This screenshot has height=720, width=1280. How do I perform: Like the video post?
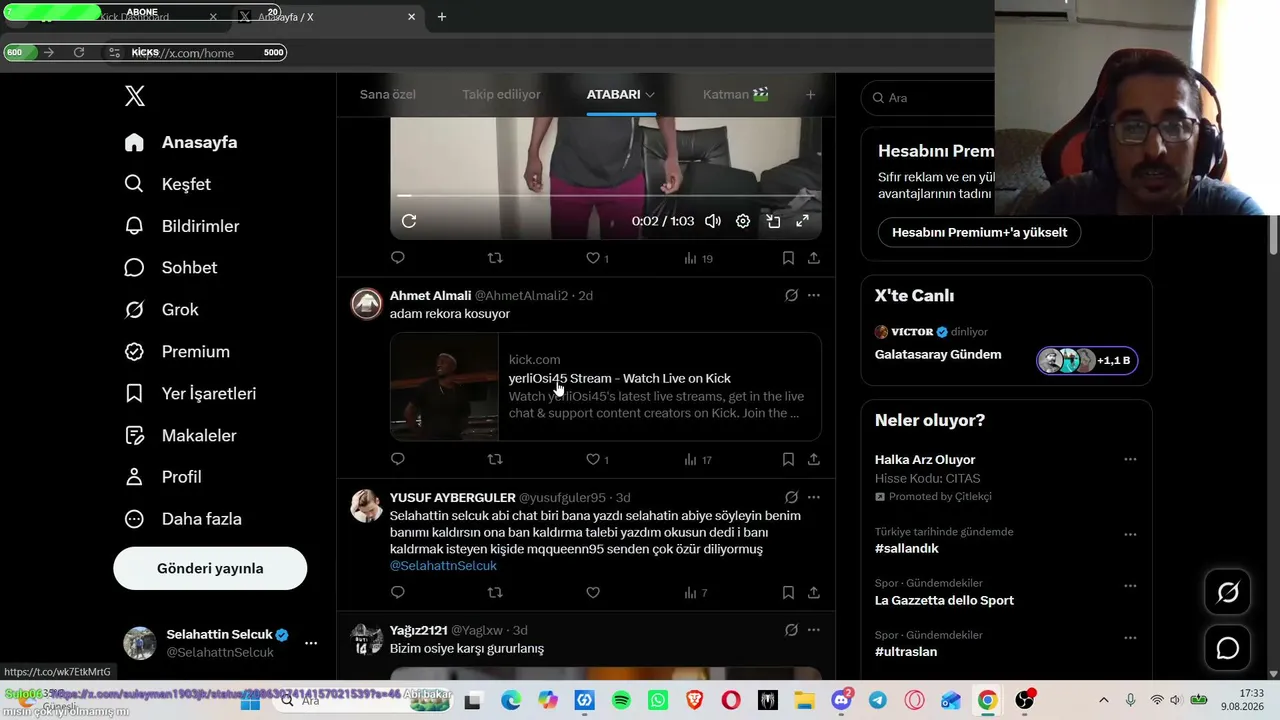click(593, 258)
